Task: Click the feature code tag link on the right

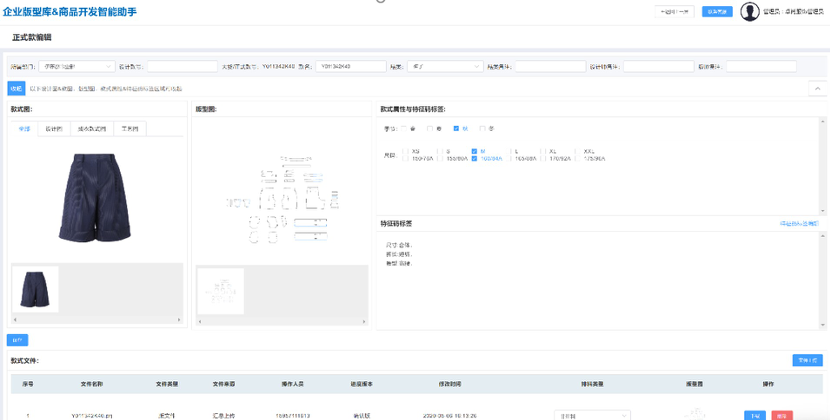Action: [799, 224]
